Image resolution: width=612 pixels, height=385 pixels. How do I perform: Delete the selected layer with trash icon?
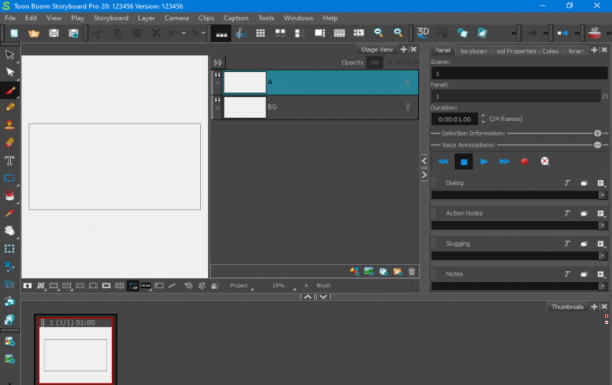pos(412,271)
